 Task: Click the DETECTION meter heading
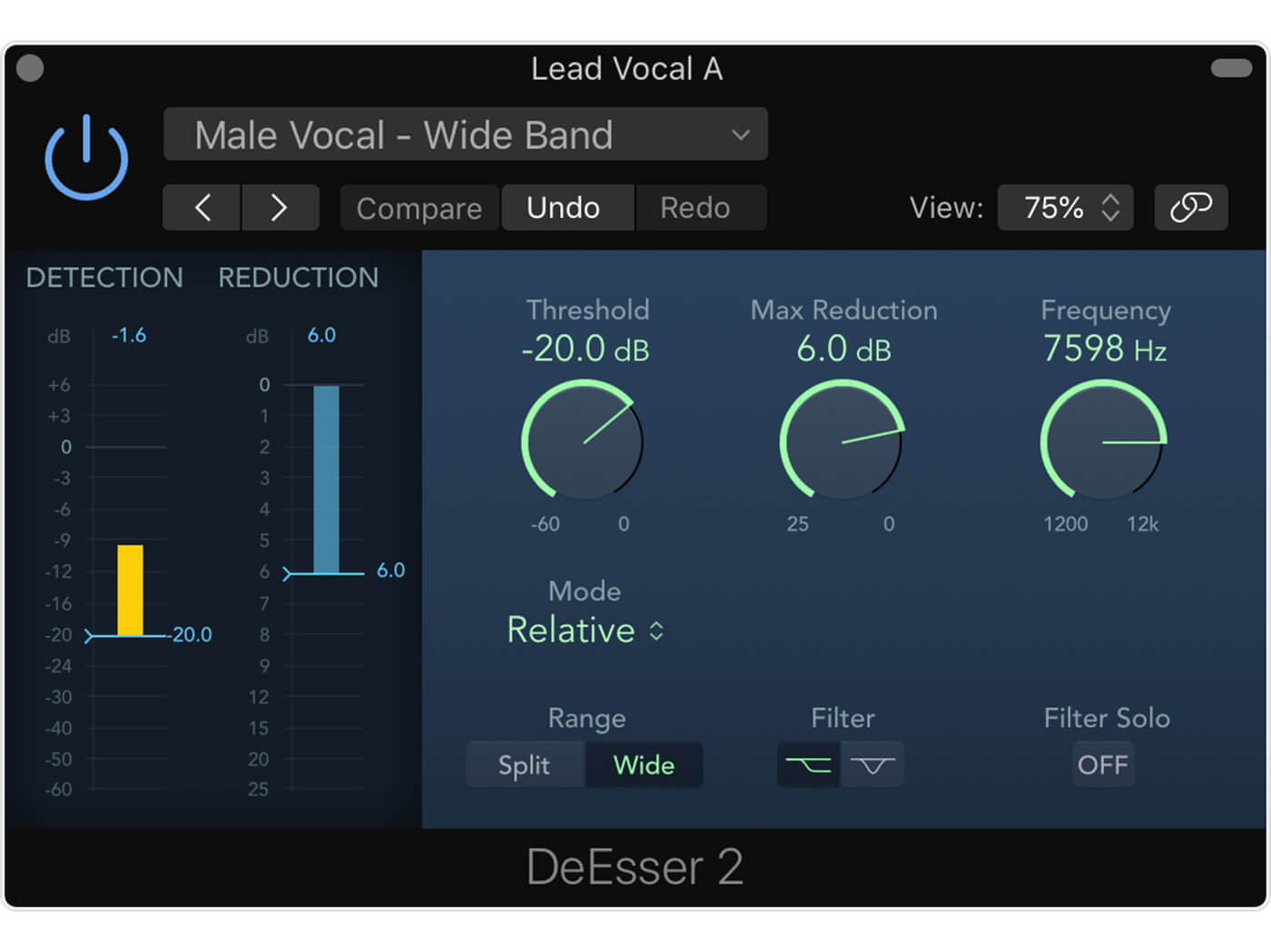coord(104,278)
